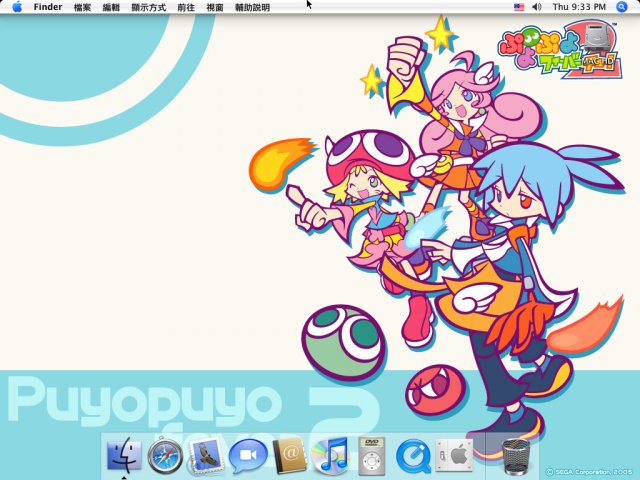Open the Finder application menu
Screen dimensions: 640x480
pyautogui.click(x=48, y=7)
